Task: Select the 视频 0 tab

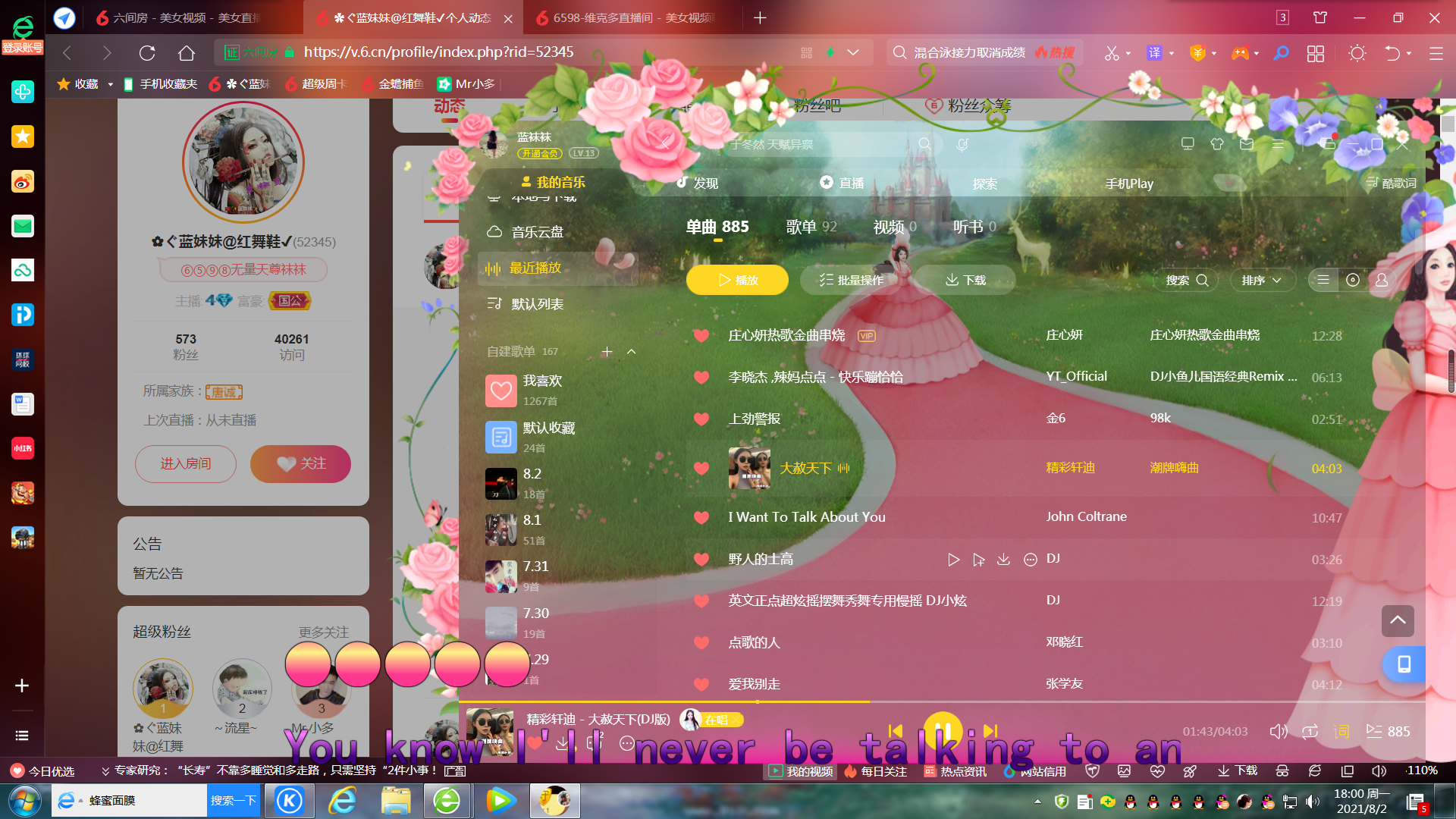Action: pyautogui.click(x=895, y=227)
